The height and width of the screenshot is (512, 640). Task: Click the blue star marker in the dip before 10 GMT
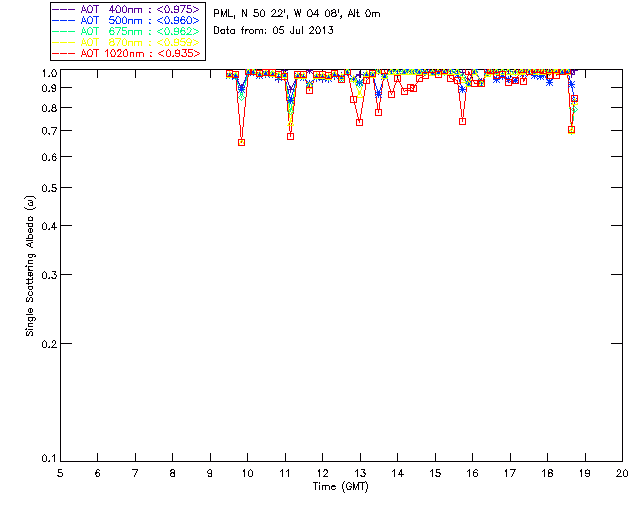pos(242,88)
